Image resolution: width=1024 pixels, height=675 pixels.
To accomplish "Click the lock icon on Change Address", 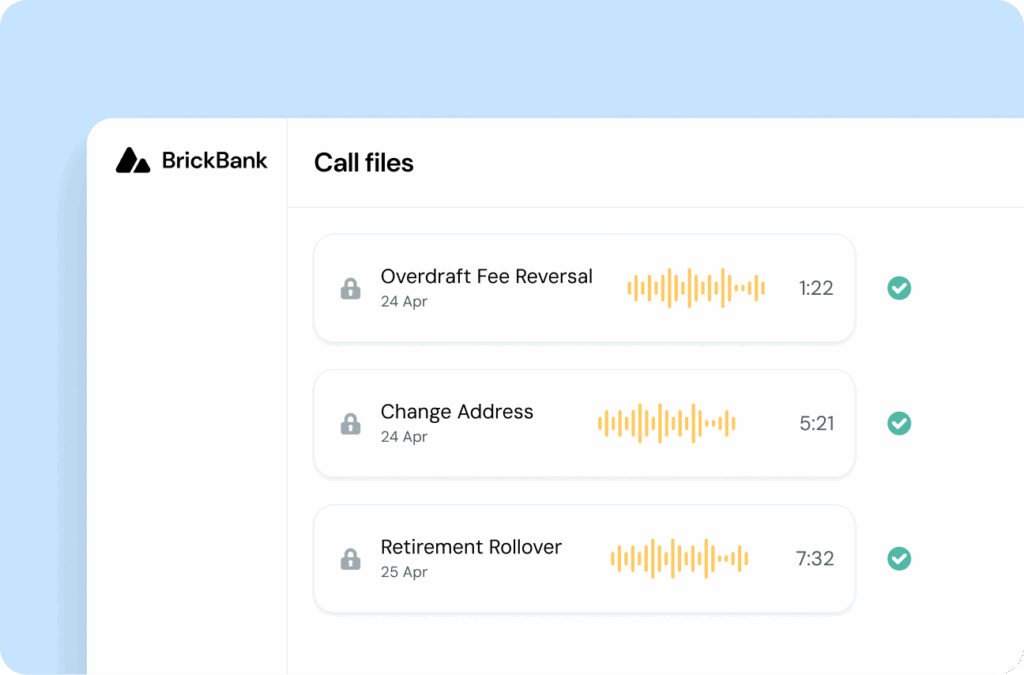I will click(x=351, y=423).
